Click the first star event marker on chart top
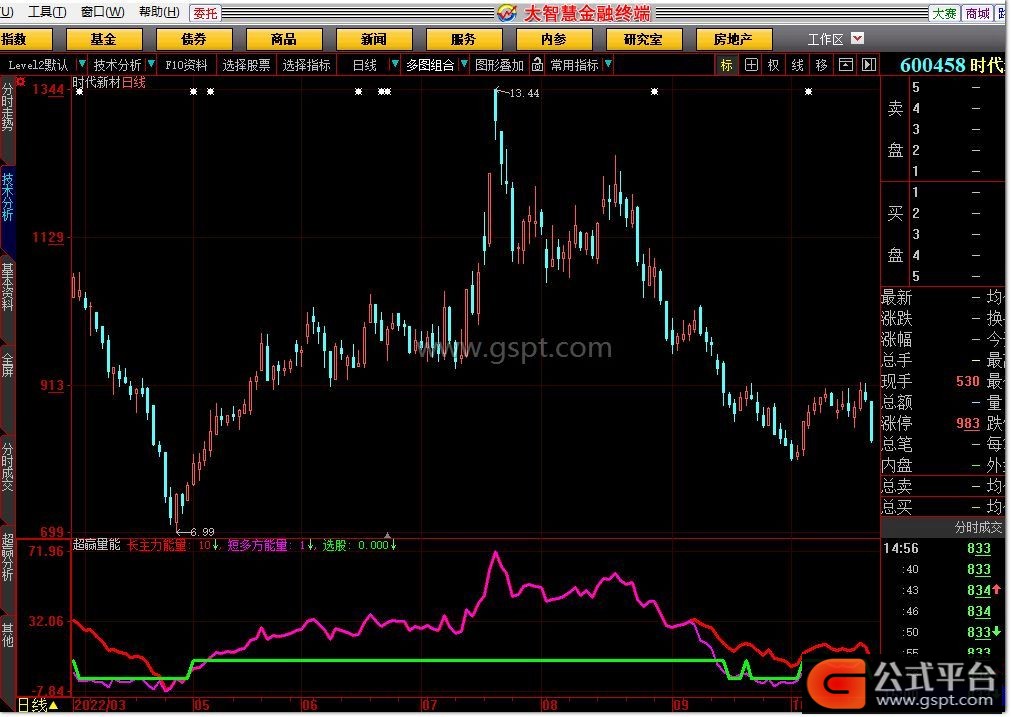1012x717 pixels. tap(79, 92)
